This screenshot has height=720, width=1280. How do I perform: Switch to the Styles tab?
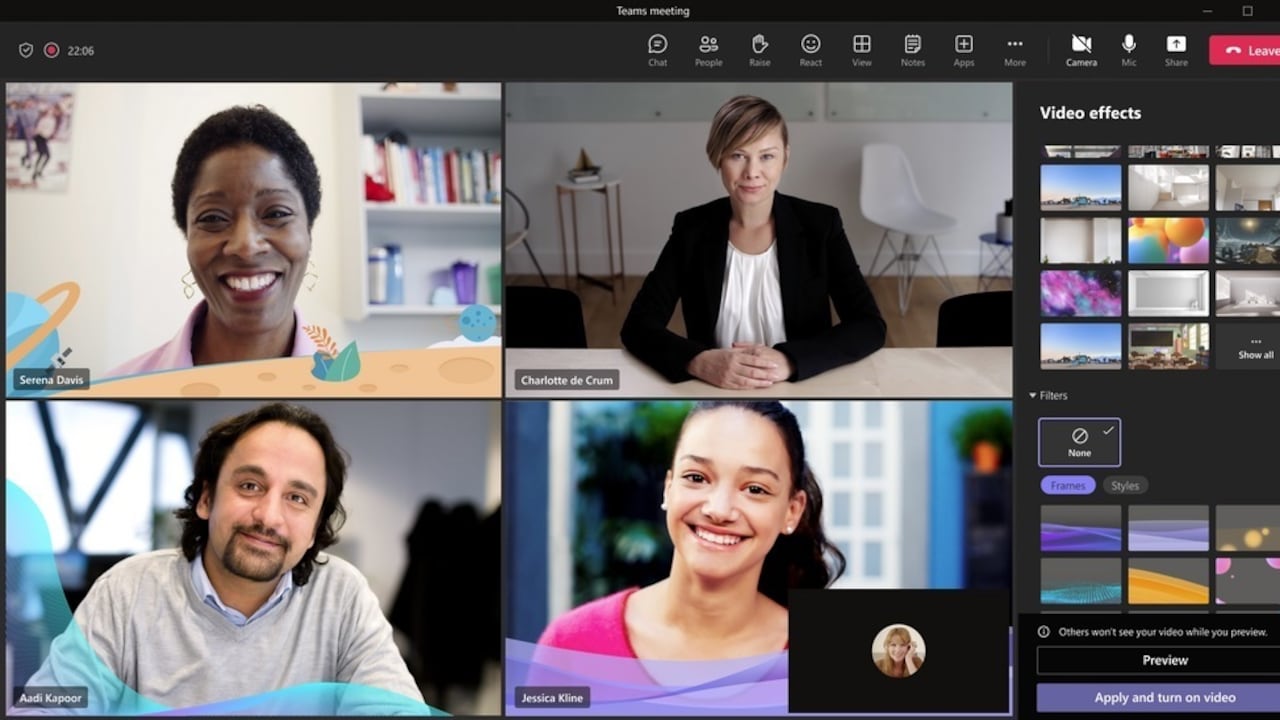[1125, 485]
